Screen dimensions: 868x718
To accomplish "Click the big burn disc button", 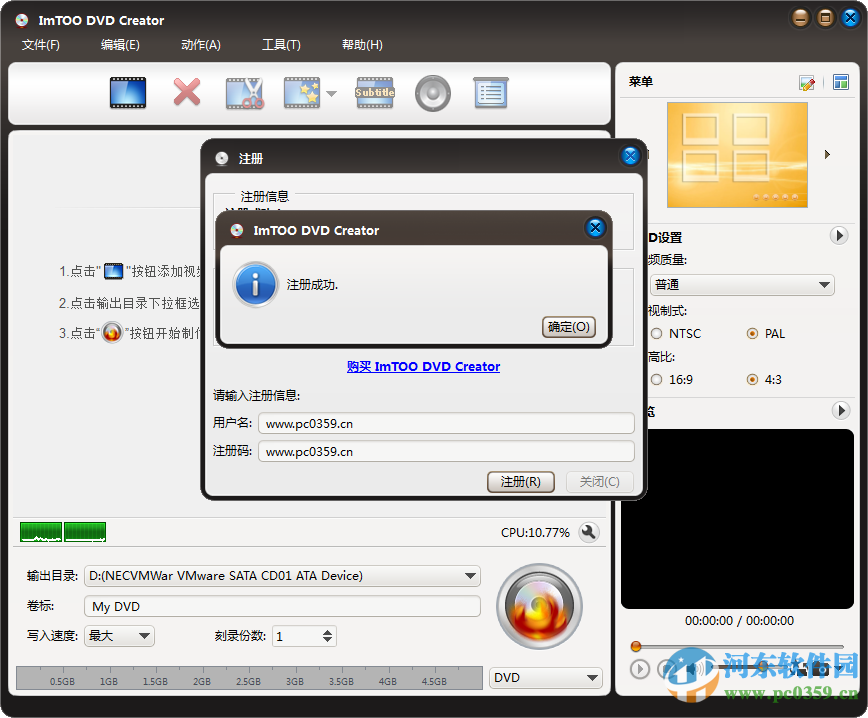I will point(539,607).
